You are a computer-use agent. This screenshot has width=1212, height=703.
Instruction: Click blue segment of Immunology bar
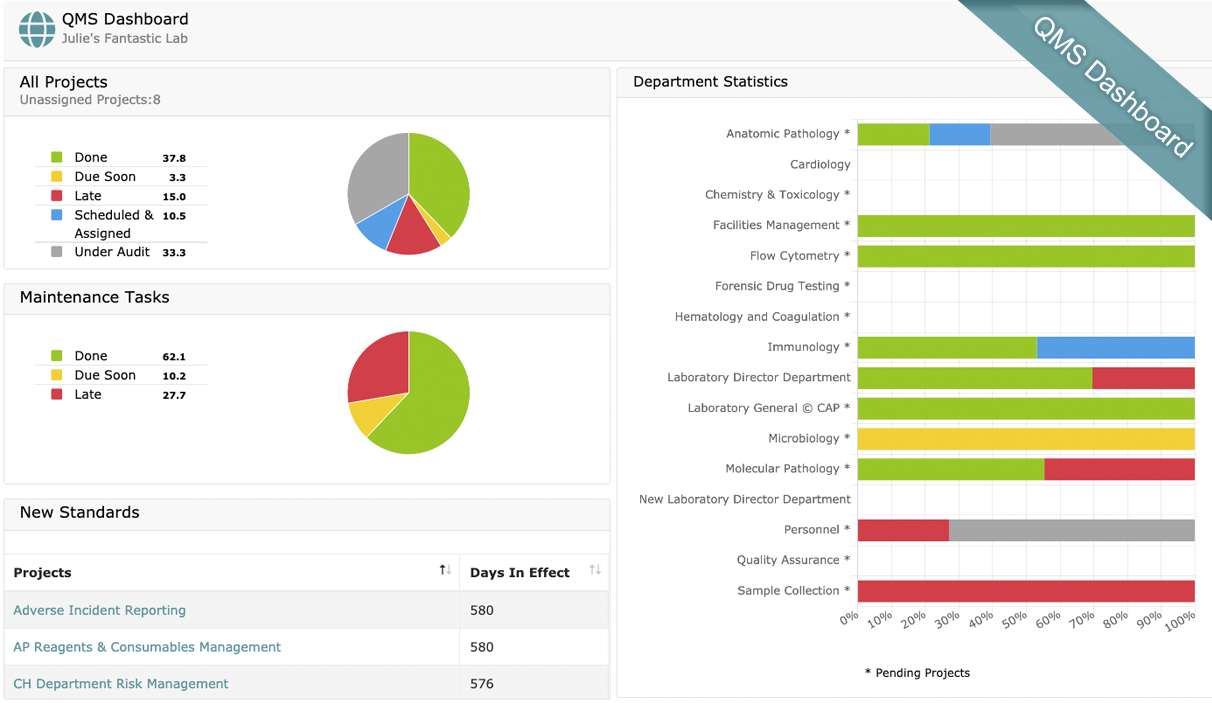1115,347
